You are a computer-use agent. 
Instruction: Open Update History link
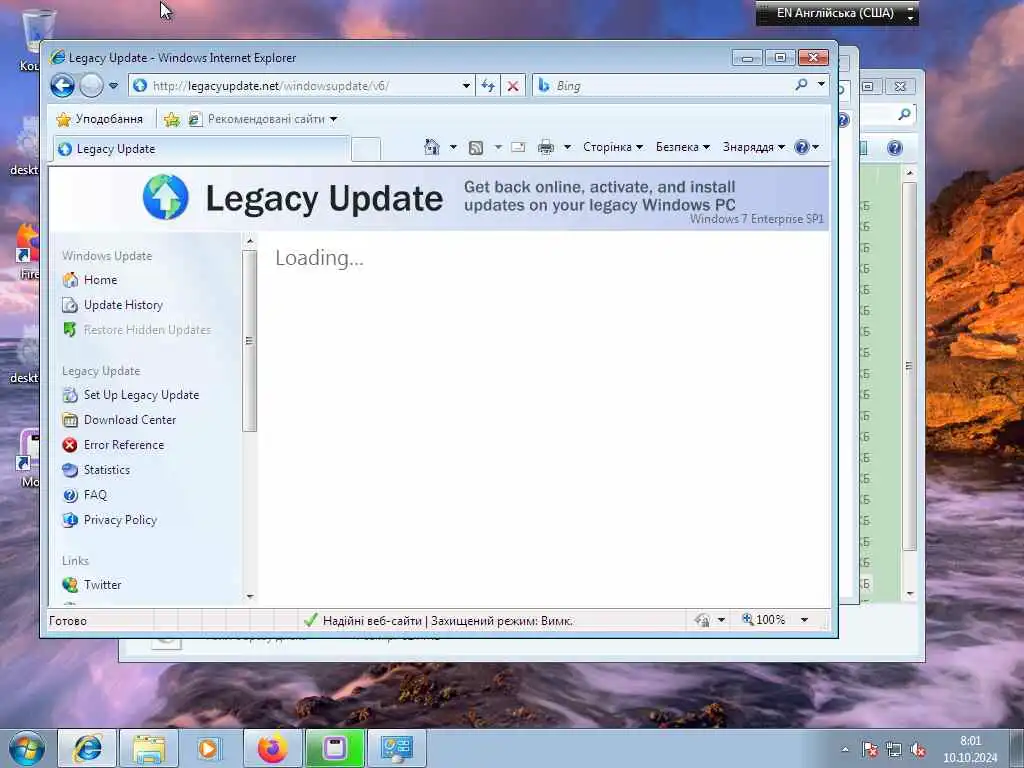(x=123, y=305)
